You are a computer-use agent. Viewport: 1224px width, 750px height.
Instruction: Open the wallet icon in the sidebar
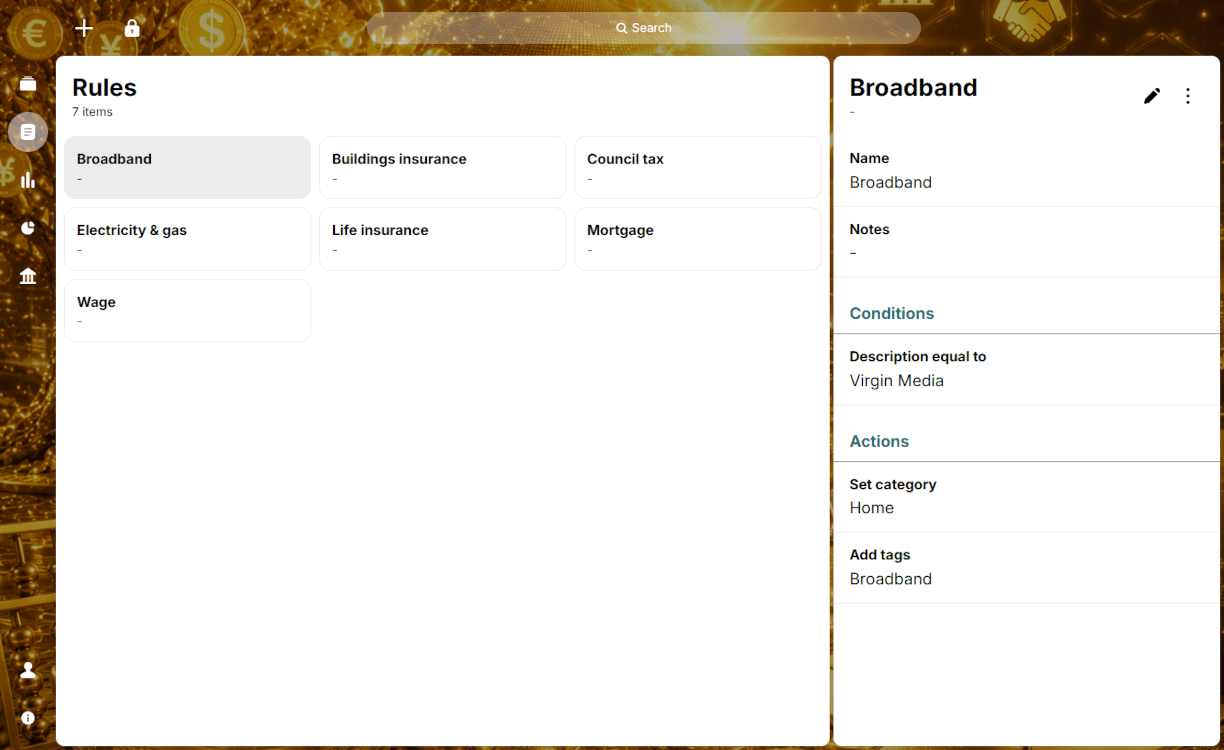[28, 84]
